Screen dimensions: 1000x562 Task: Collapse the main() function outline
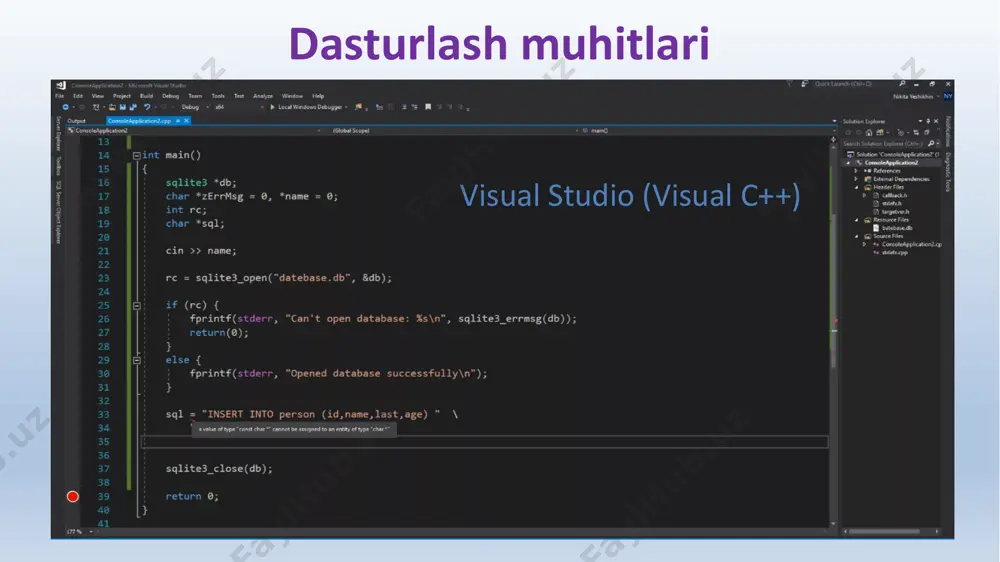136,156
